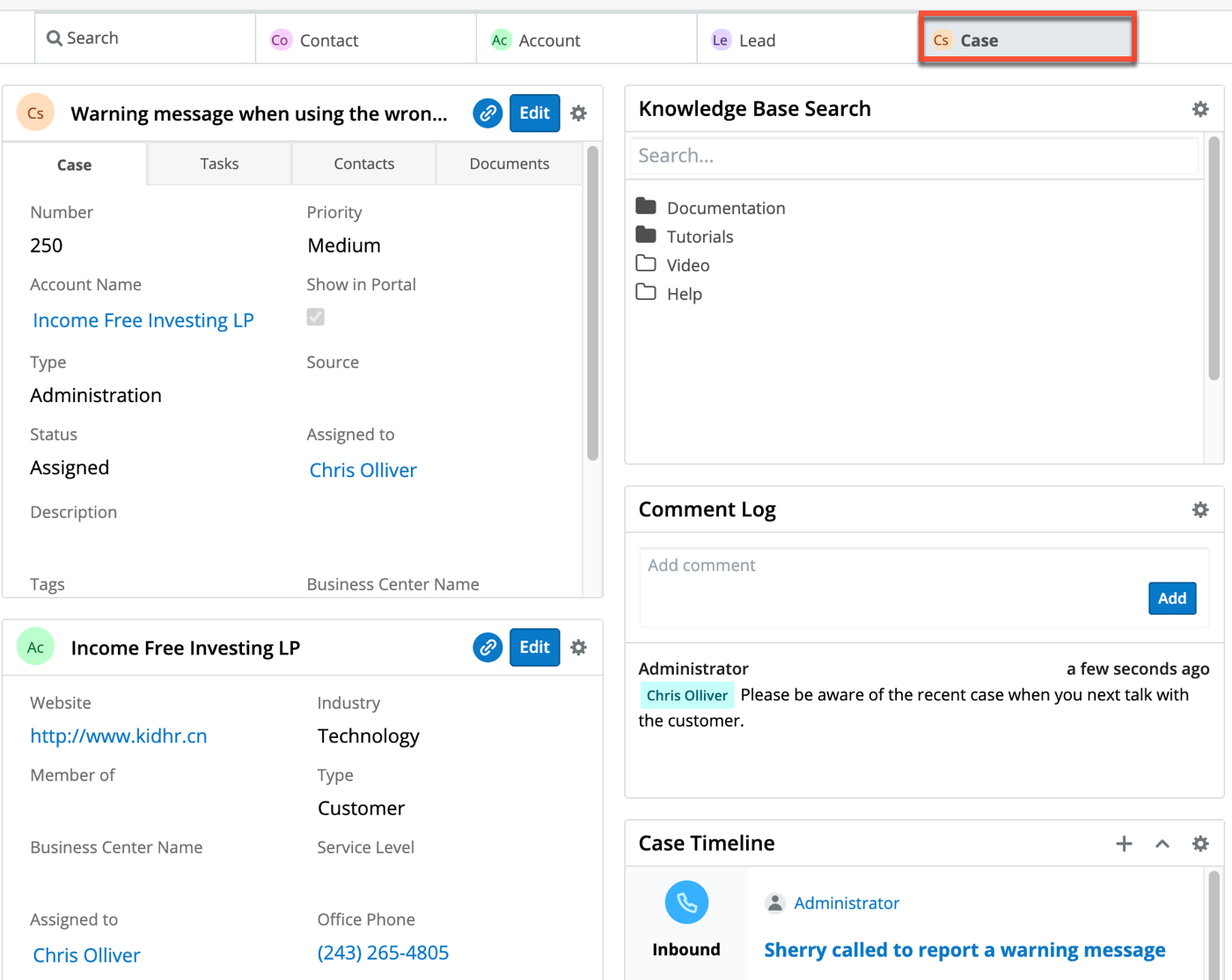This screenshot has width=1232, height=980.
Task: Click the link icon on the Income Free Investing account dashlet
Action: 488,647
